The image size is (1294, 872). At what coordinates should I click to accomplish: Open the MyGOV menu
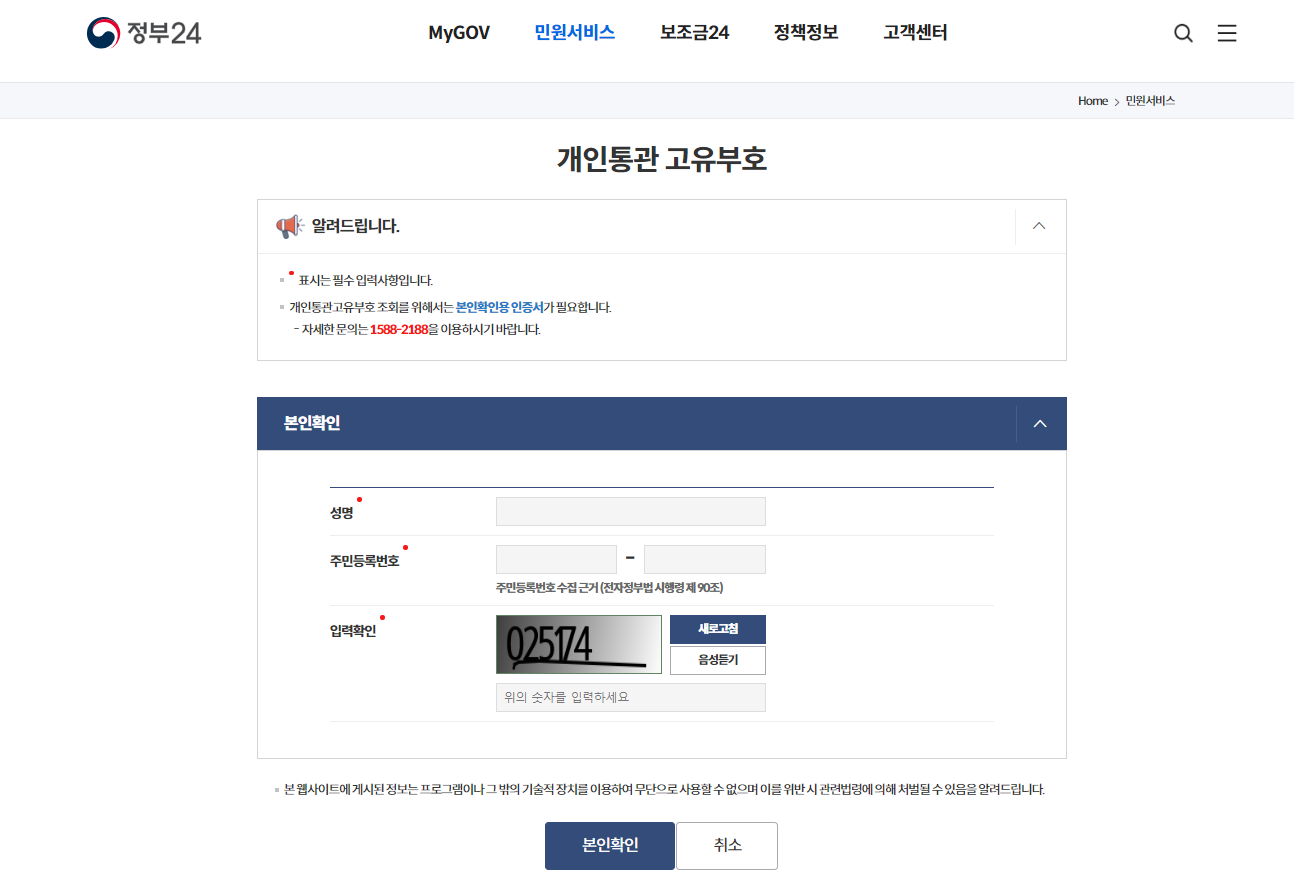tap(458, 32)
